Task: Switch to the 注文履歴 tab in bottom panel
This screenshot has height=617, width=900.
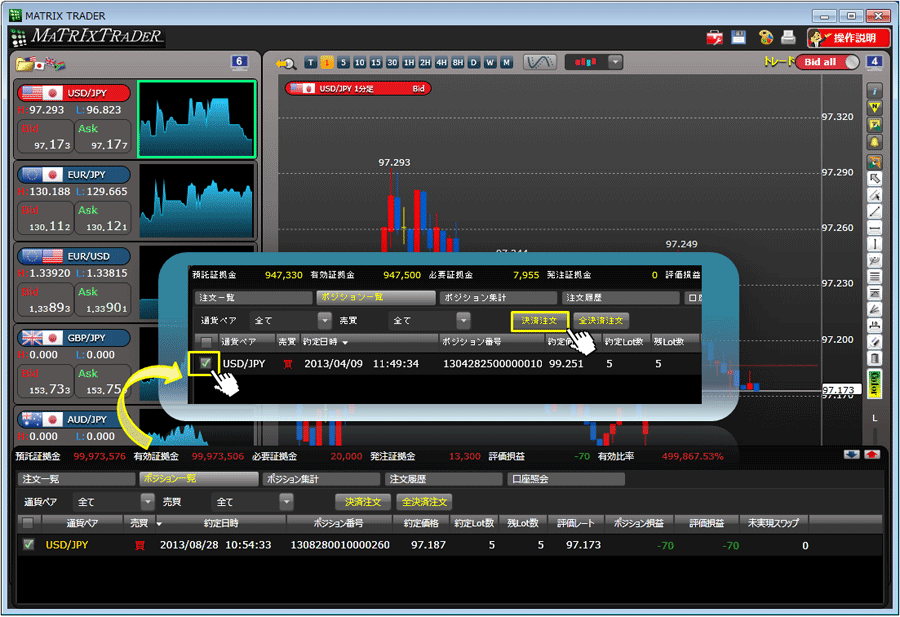Action: click(443, 479)
